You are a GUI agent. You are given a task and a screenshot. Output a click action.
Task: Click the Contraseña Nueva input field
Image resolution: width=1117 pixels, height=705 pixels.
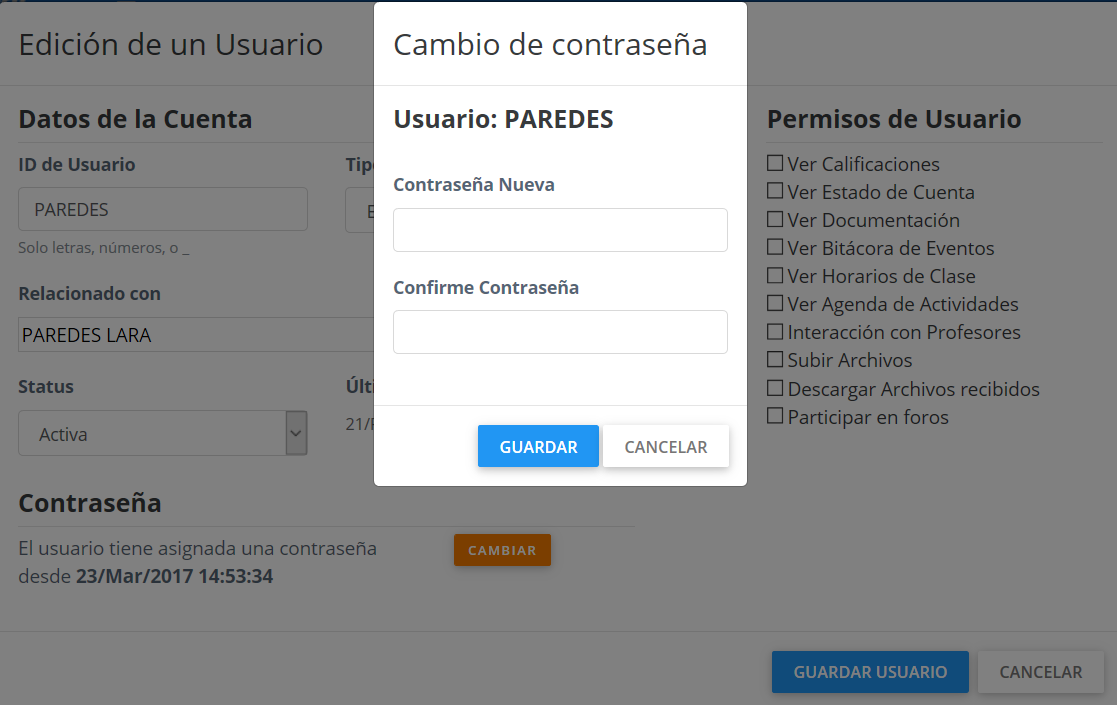[560, 230]
